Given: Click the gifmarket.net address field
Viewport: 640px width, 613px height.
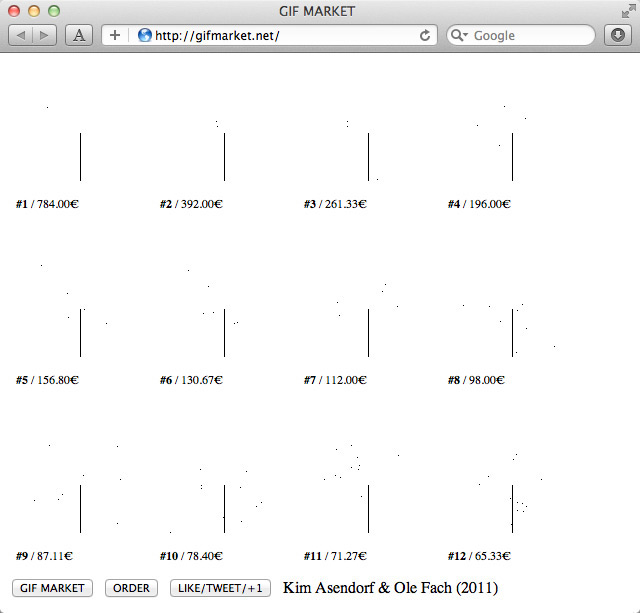Looking at the screenshot, I should pyautogui.click(x=280, y=35).
